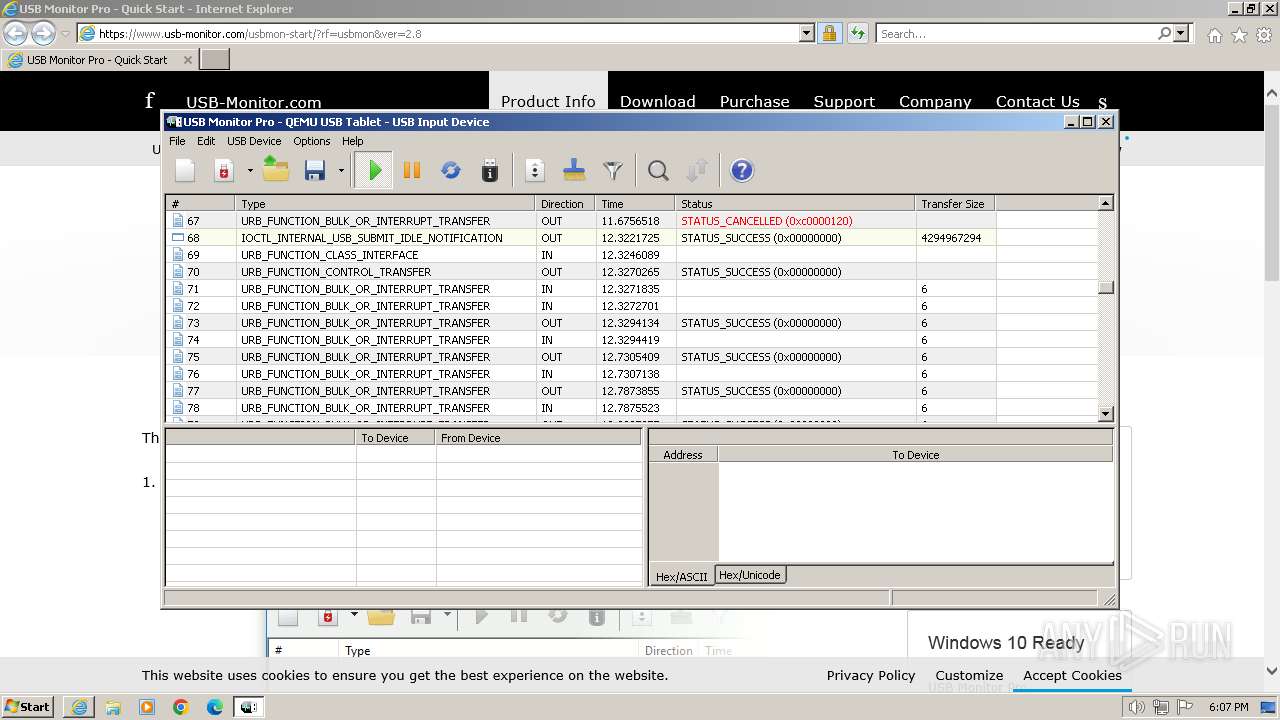1280x720 pixels.
Task: Click down arrow of packet list scrollbar
Action: click(x=1105, y=414)
